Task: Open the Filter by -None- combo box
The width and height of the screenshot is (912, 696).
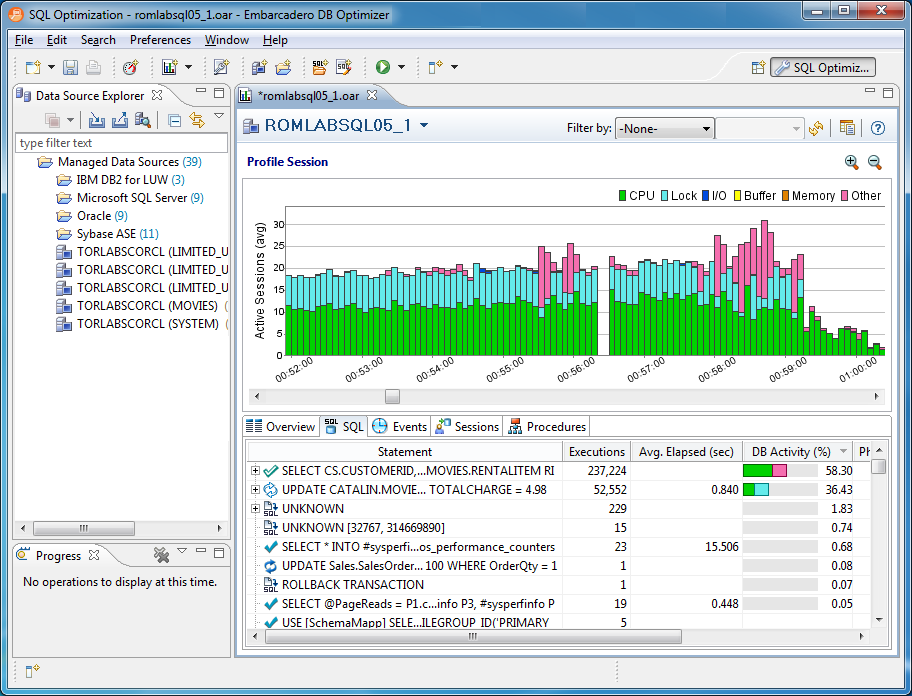Action: point(664,129)
